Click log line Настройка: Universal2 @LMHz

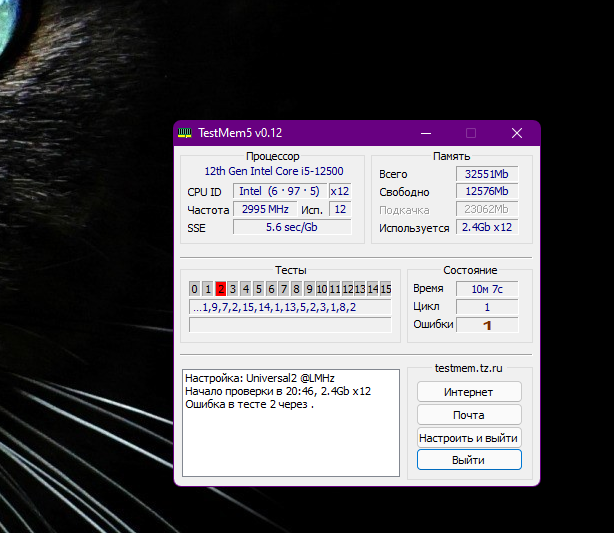pos(260,378)
